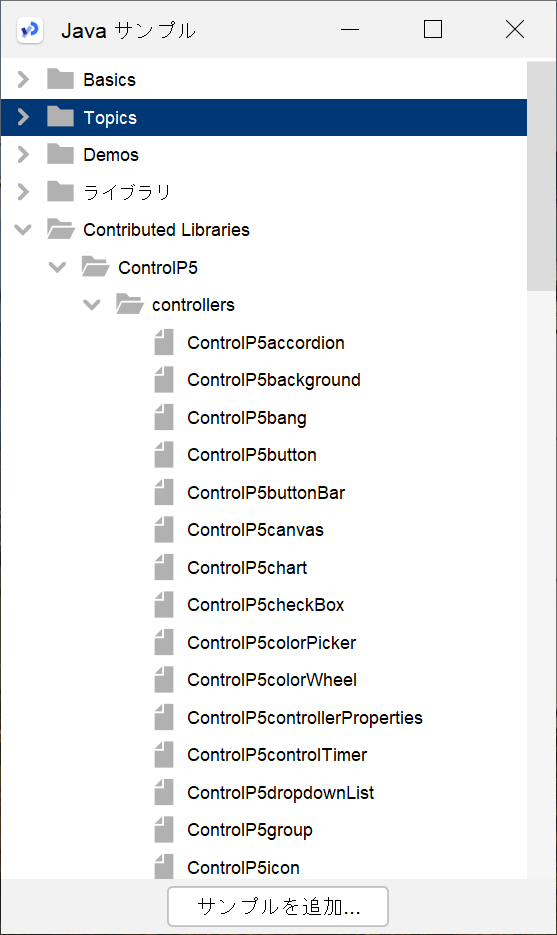Click the file icon beside ControlP5colorWheel
Screen dimensions: 557x935
pos(164,679)
